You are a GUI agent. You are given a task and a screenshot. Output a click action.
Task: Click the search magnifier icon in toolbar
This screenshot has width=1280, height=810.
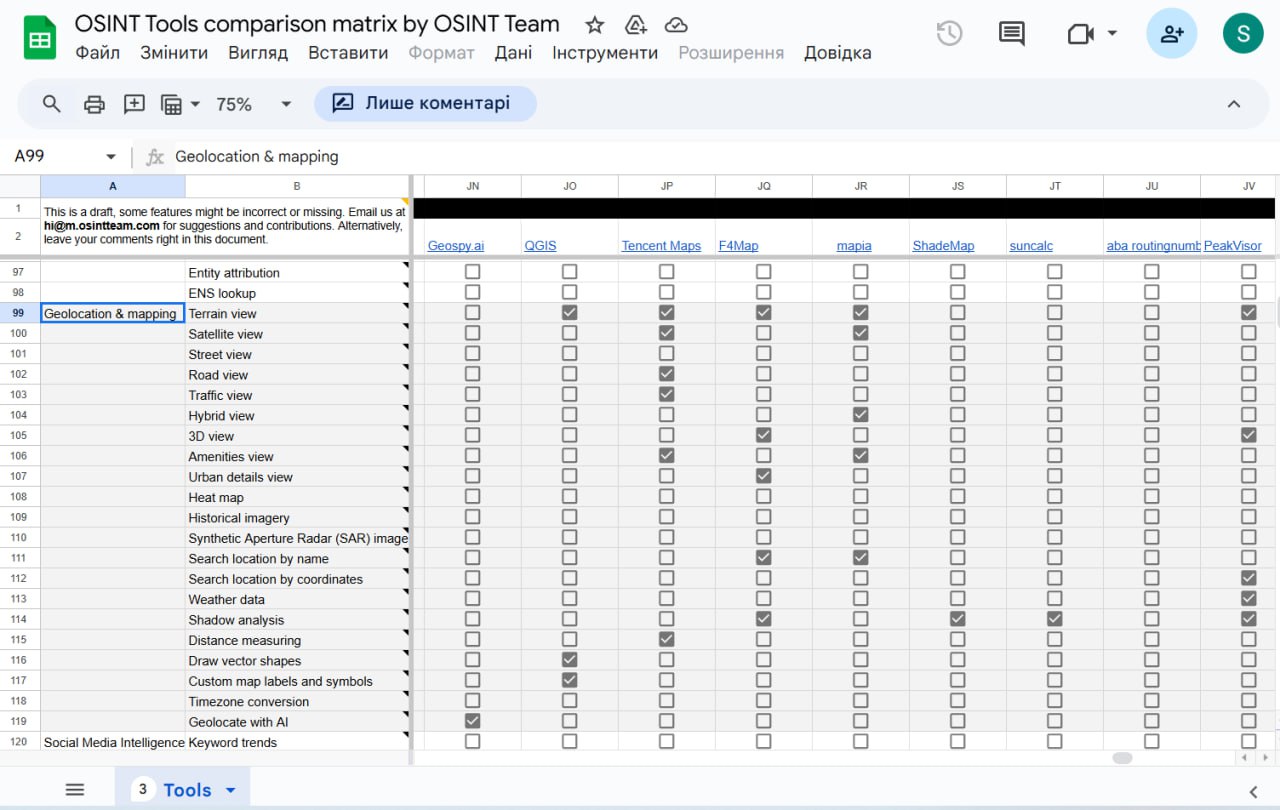point(52,103)
